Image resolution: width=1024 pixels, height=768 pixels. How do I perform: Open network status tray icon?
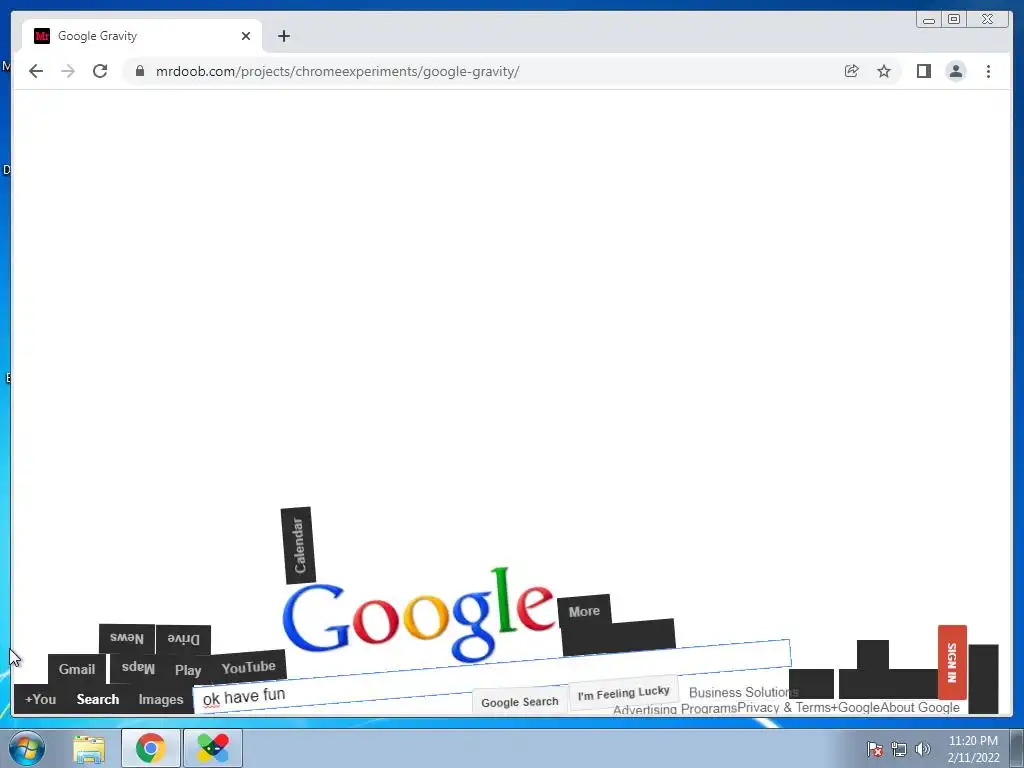coord(899,749)
